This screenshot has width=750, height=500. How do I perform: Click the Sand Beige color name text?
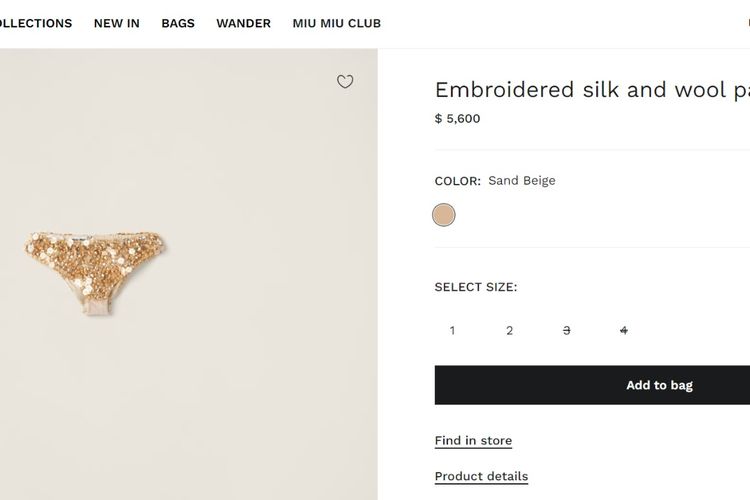coord(522,181)
